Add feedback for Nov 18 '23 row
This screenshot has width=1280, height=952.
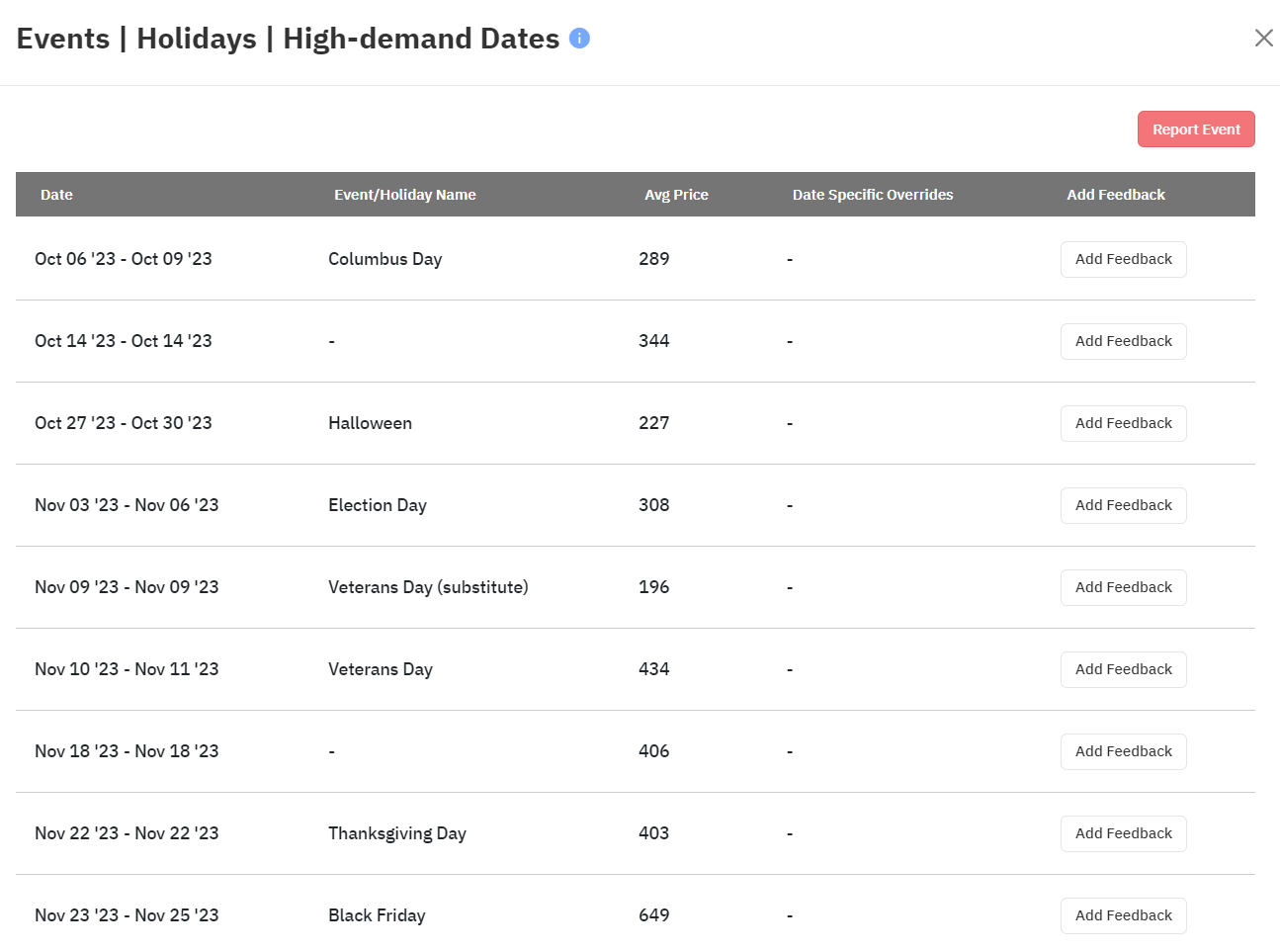coord(1124,751)
